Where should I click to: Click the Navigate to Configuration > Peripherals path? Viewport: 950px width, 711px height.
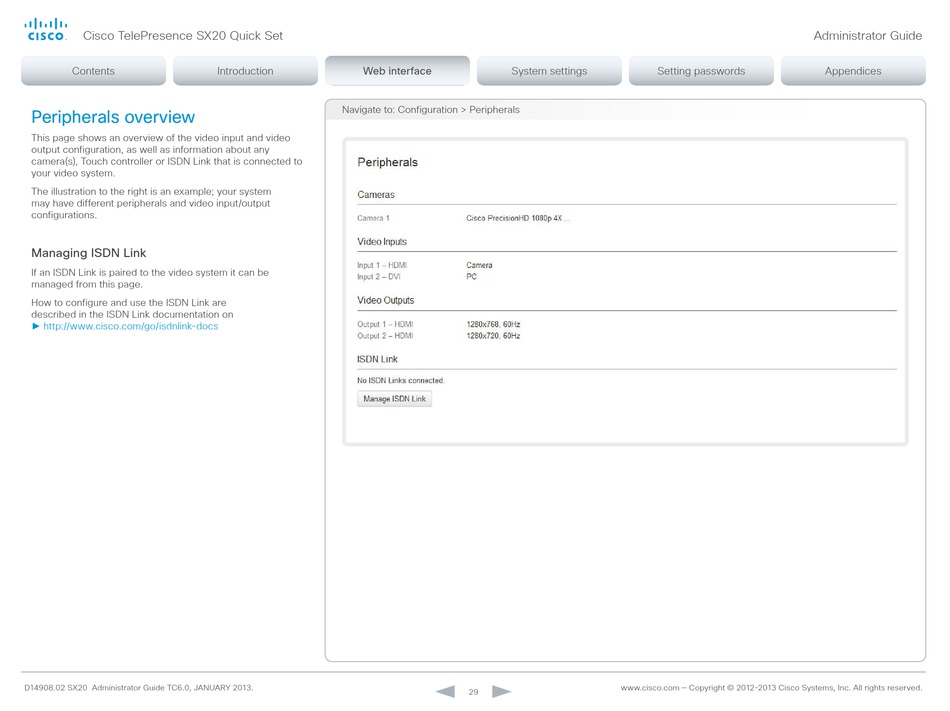click(431, 110)
